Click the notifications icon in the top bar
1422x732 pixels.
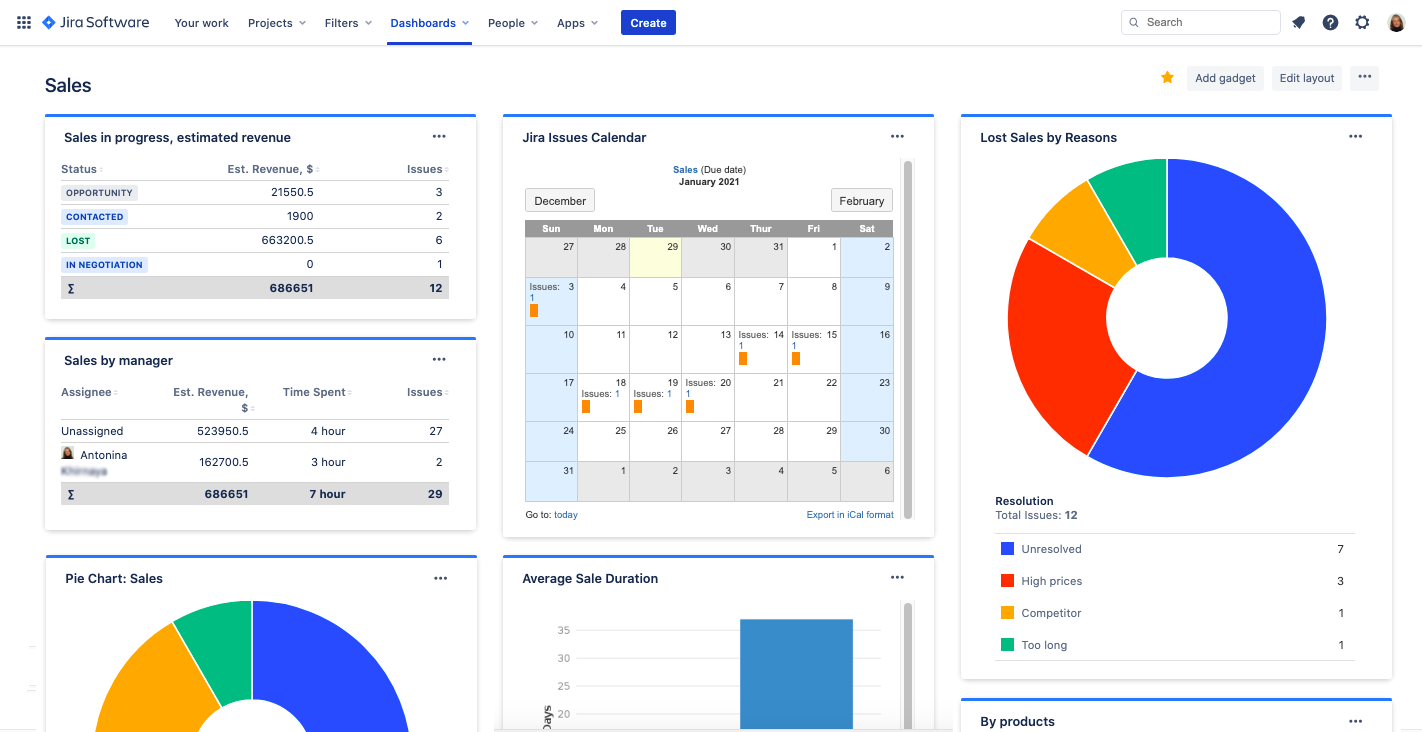click(1298, 22)
